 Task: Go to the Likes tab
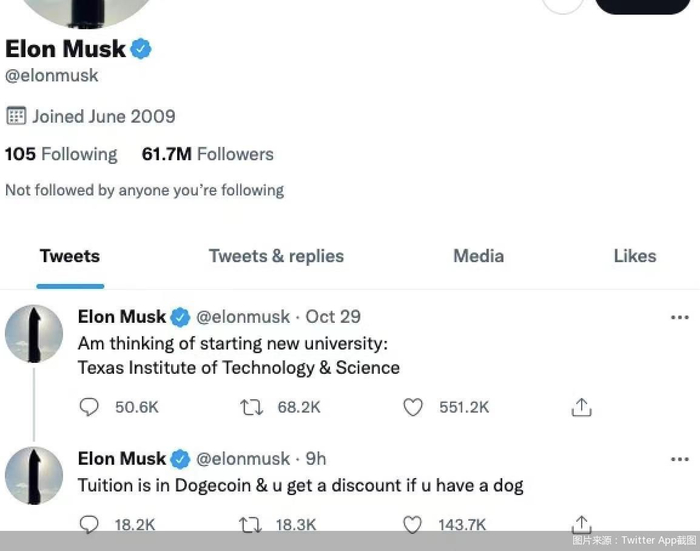(634, 256)
